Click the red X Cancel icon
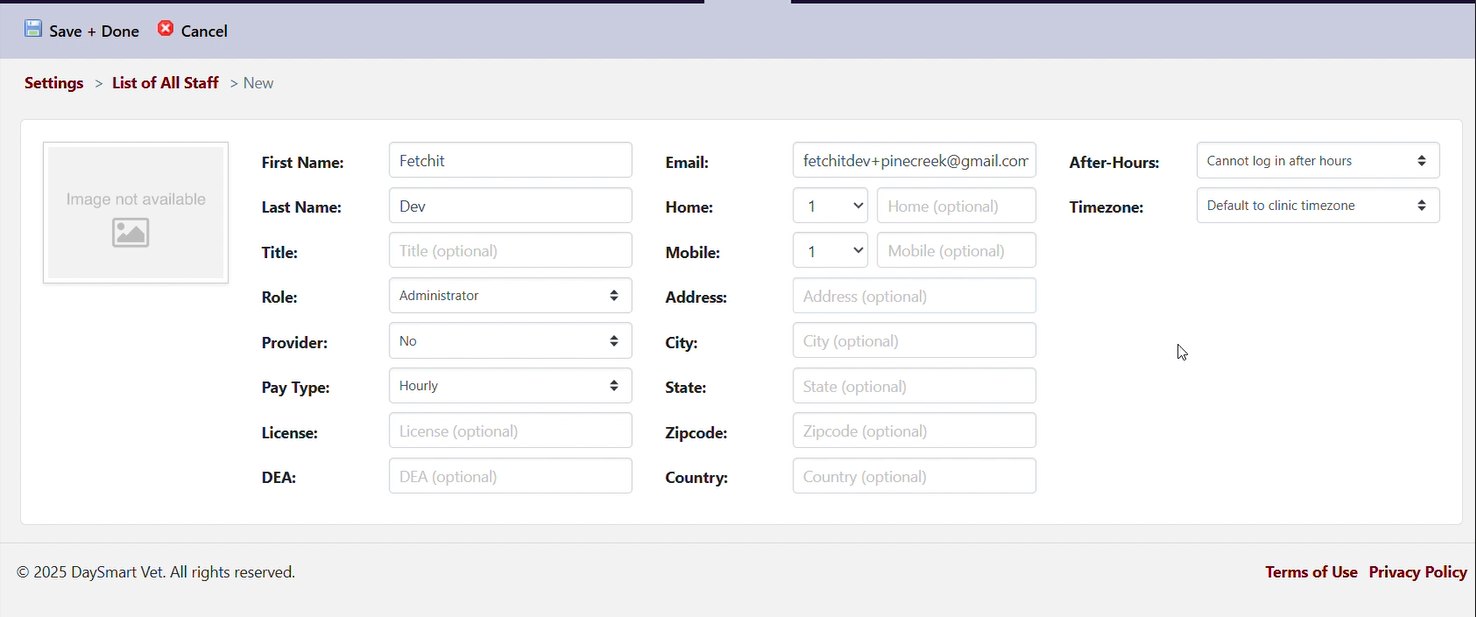This screenshot has height=617, width=1476. (166, 29)
